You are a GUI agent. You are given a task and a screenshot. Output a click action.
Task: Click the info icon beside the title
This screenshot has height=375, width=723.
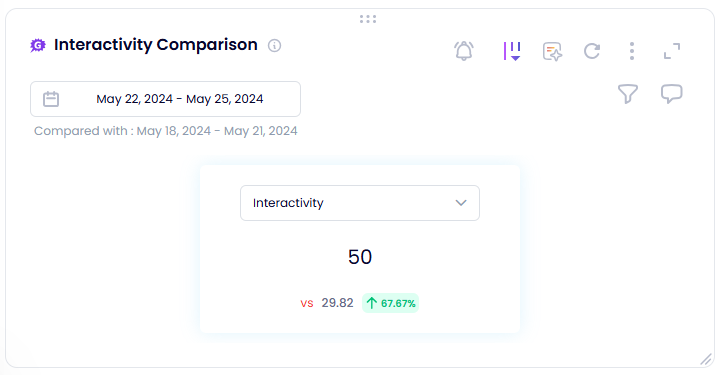pos(274,46)
